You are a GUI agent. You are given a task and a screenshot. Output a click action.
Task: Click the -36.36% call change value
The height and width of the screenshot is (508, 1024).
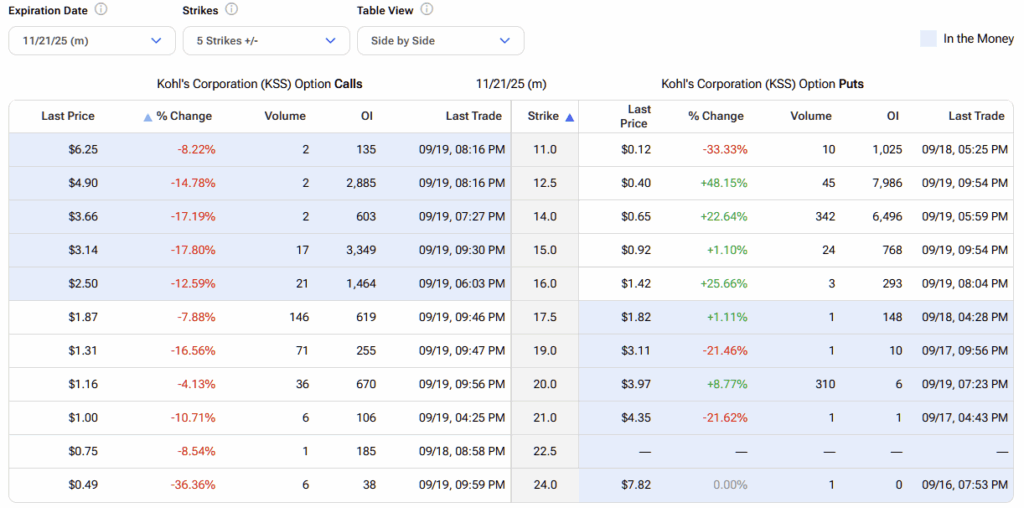[x=193, y=485]
